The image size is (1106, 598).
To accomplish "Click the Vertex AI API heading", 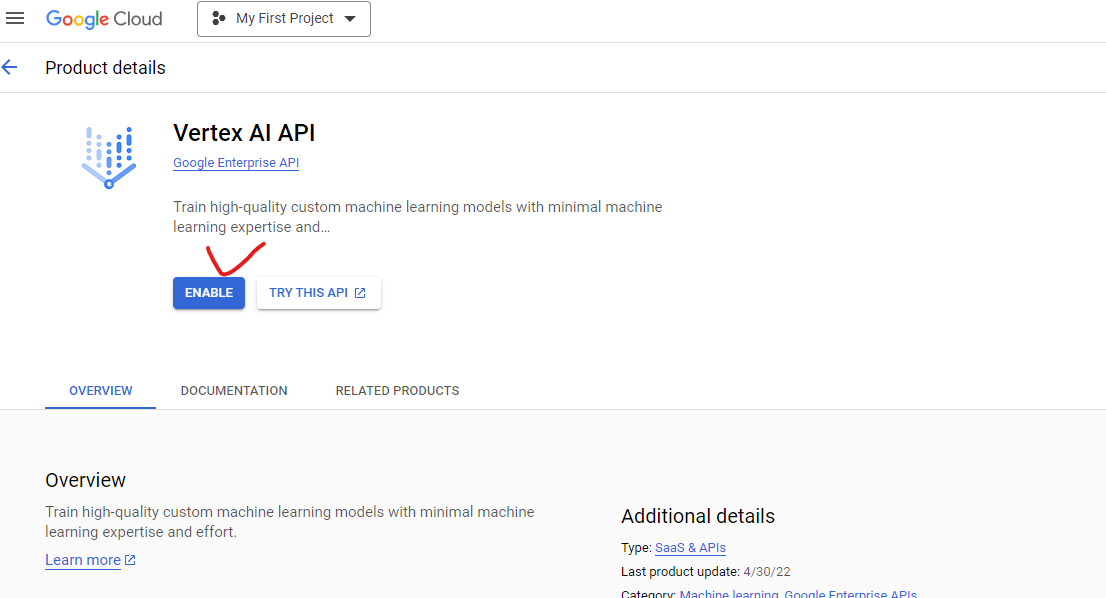I will 244,133.
